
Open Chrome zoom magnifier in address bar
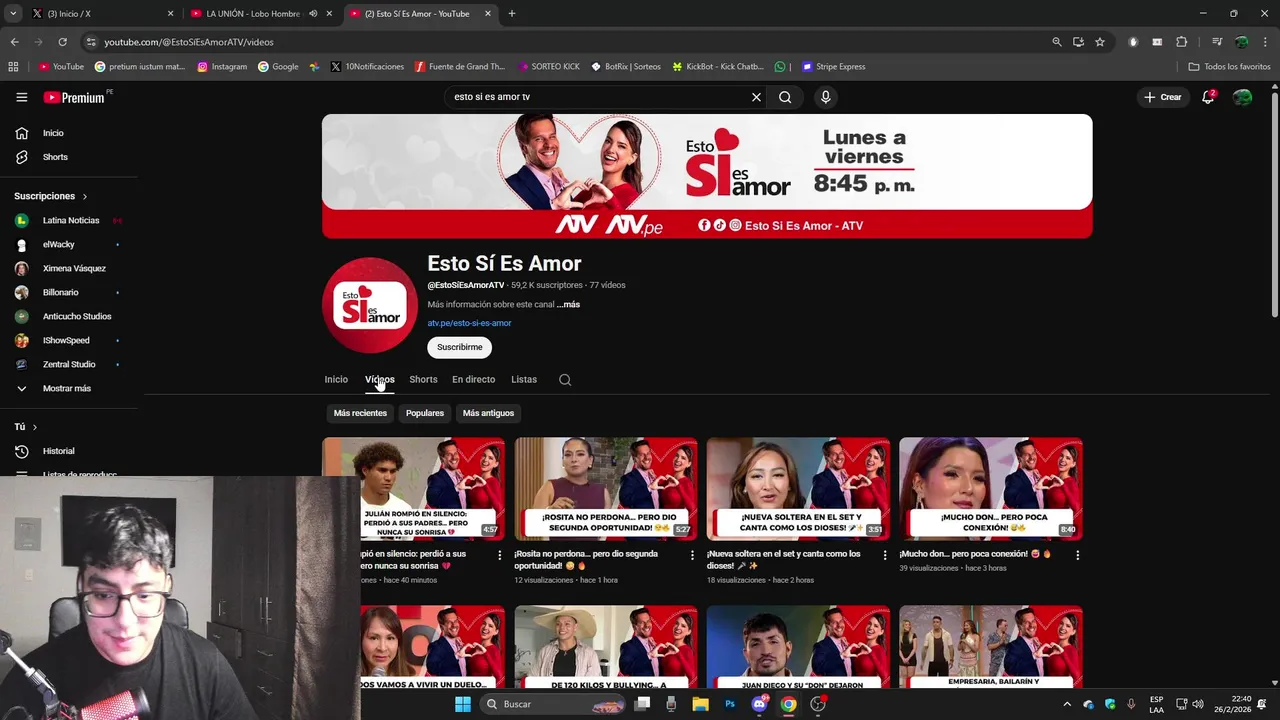[1057, 42]
